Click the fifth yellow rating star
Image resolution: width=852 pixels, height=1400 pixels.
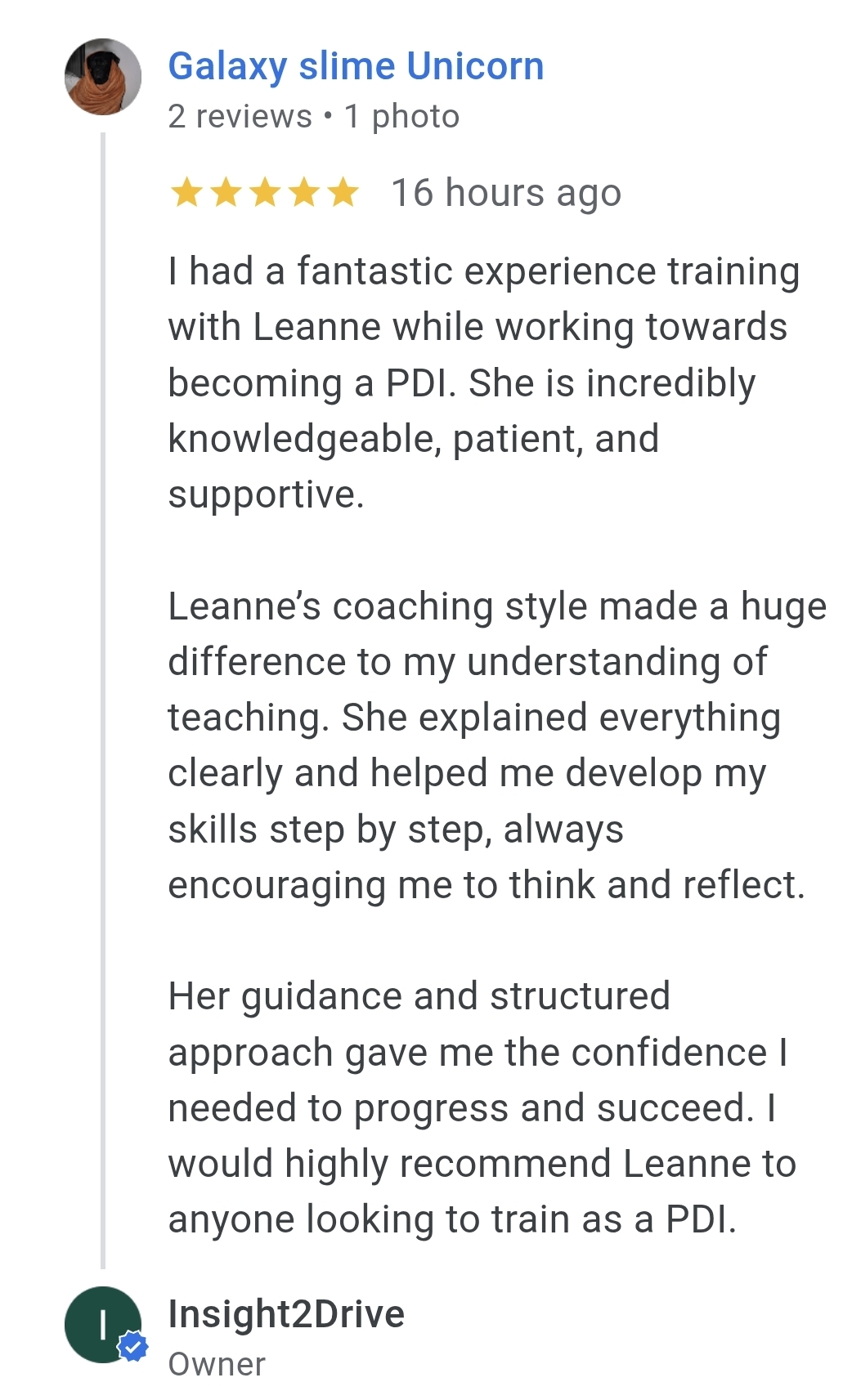point(343,194)
